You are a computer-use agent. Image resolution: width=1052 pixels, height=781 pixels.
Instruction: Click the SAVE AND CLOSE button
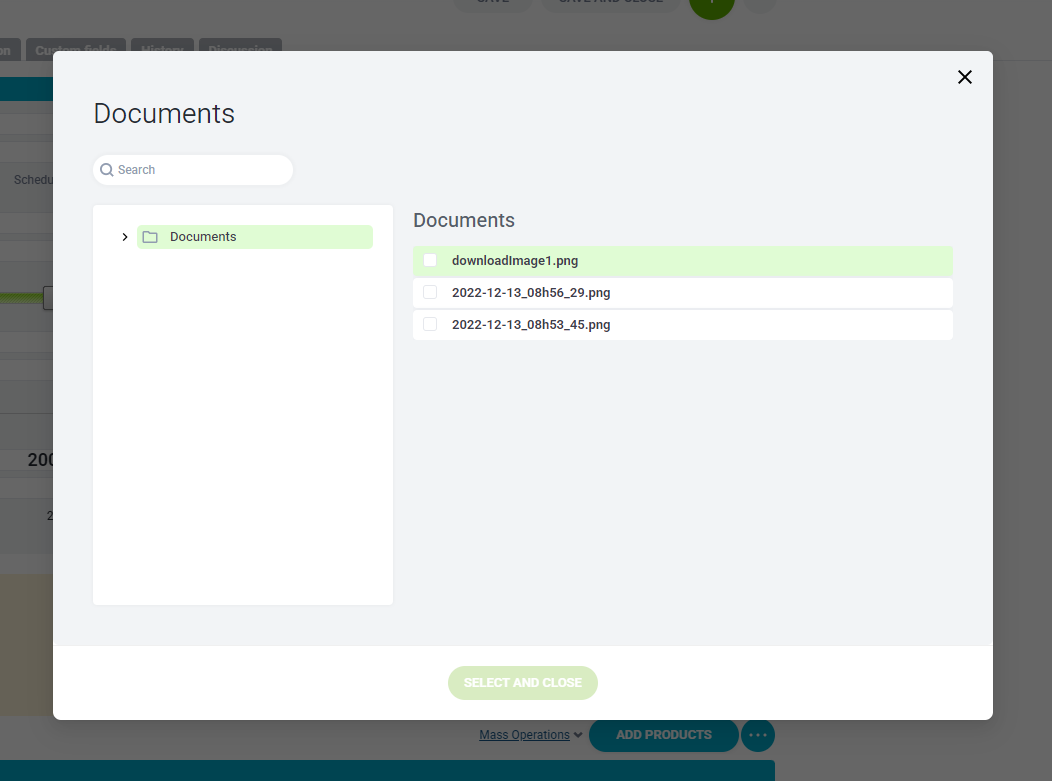tap(610, 3)
